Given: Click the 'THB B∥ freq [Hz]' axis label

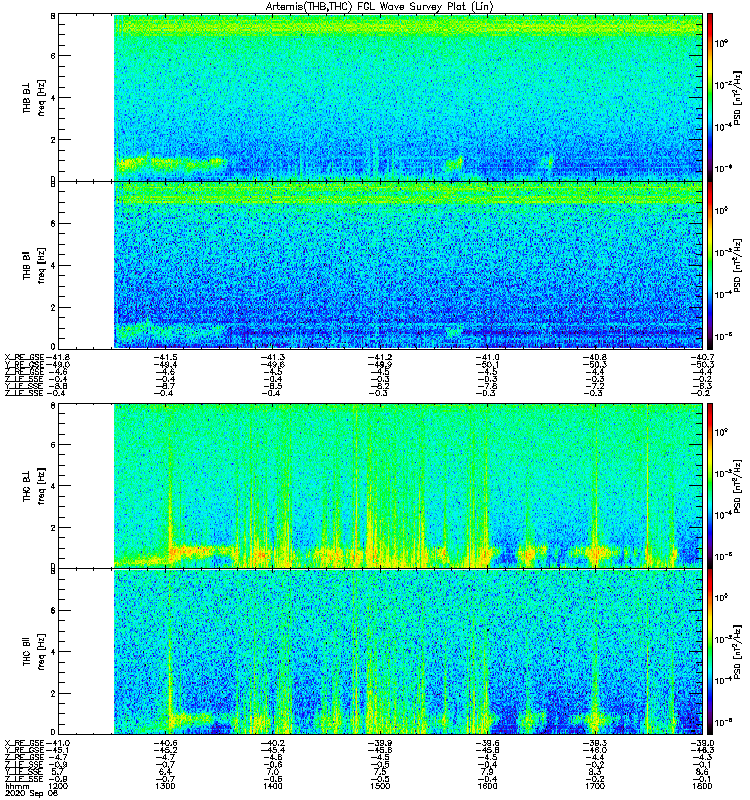Looking at the screenshot, I should click(x=34, y=265).
